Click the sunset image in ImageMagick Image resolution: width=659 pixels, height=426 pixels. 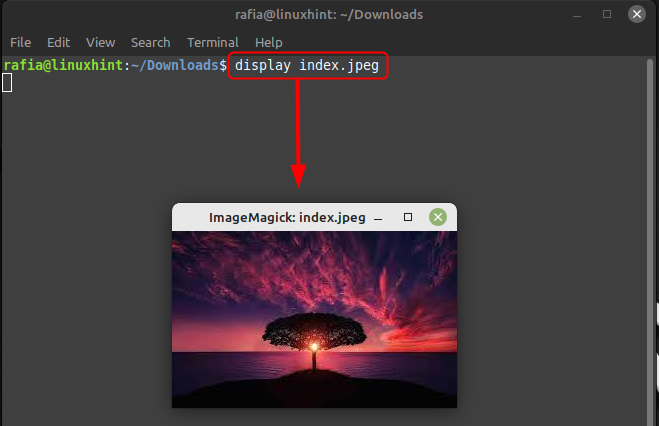click(314, 319)
